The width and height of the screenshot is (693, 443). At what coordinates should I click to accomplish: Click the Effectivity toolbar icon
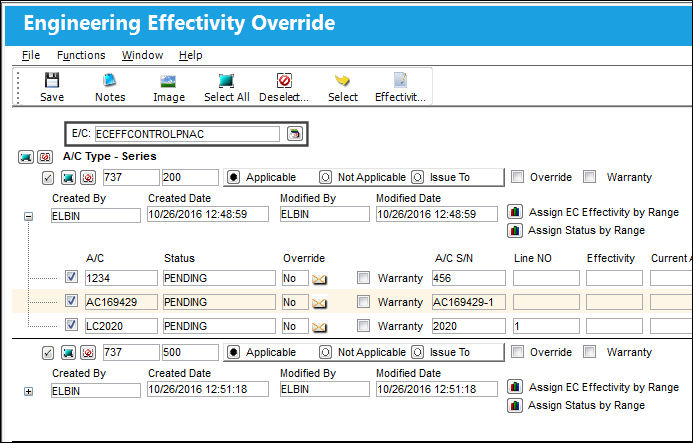click(400, 80)
